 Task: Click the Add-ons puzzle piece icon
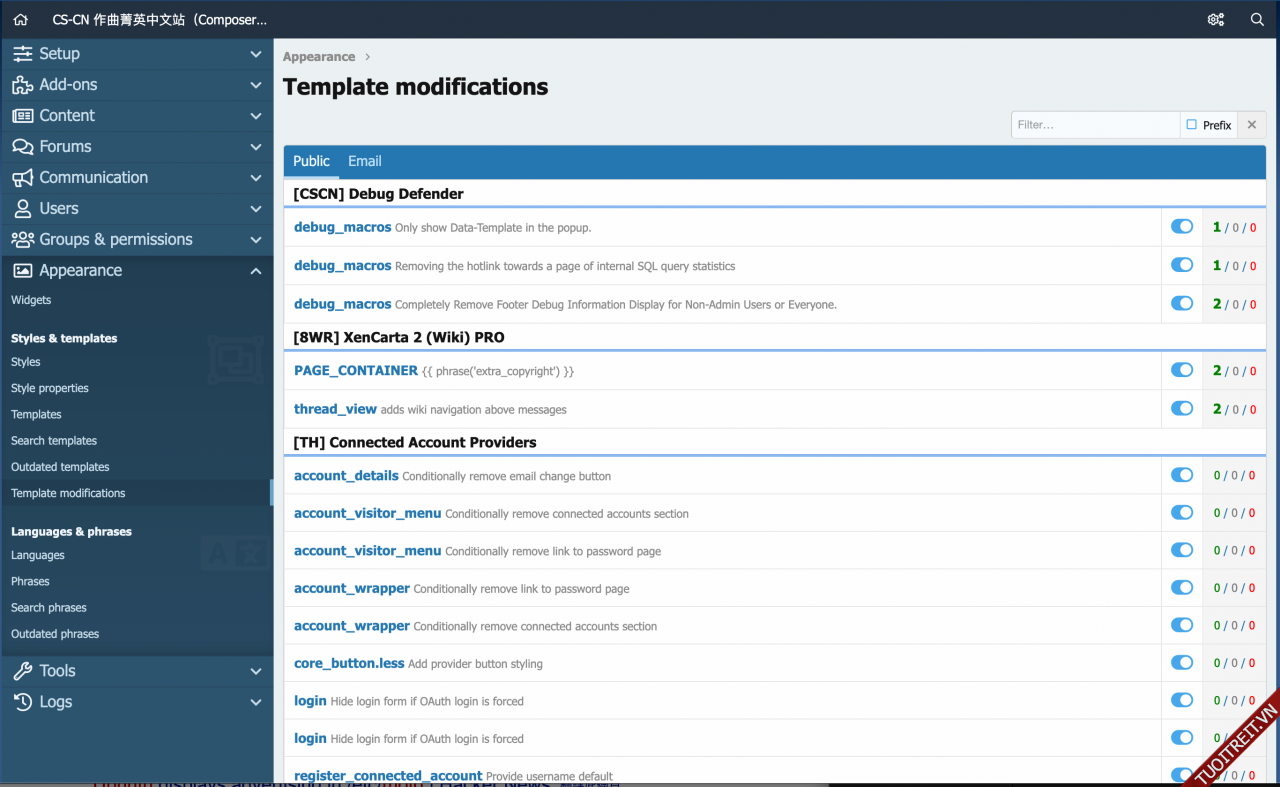[22, 85]
